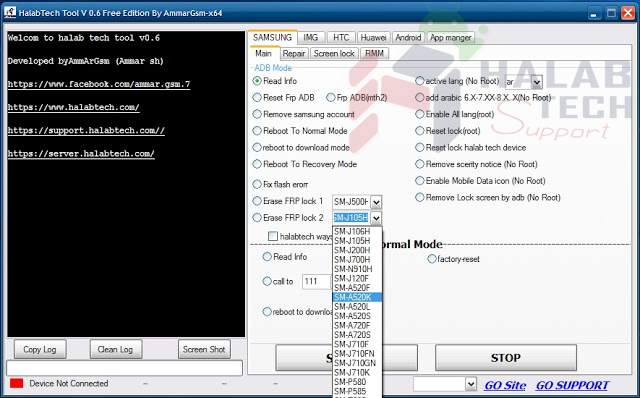Select Remove scerity notice (No Root)
The width and height of the screenshot is (640, 398).
[420, 164]
